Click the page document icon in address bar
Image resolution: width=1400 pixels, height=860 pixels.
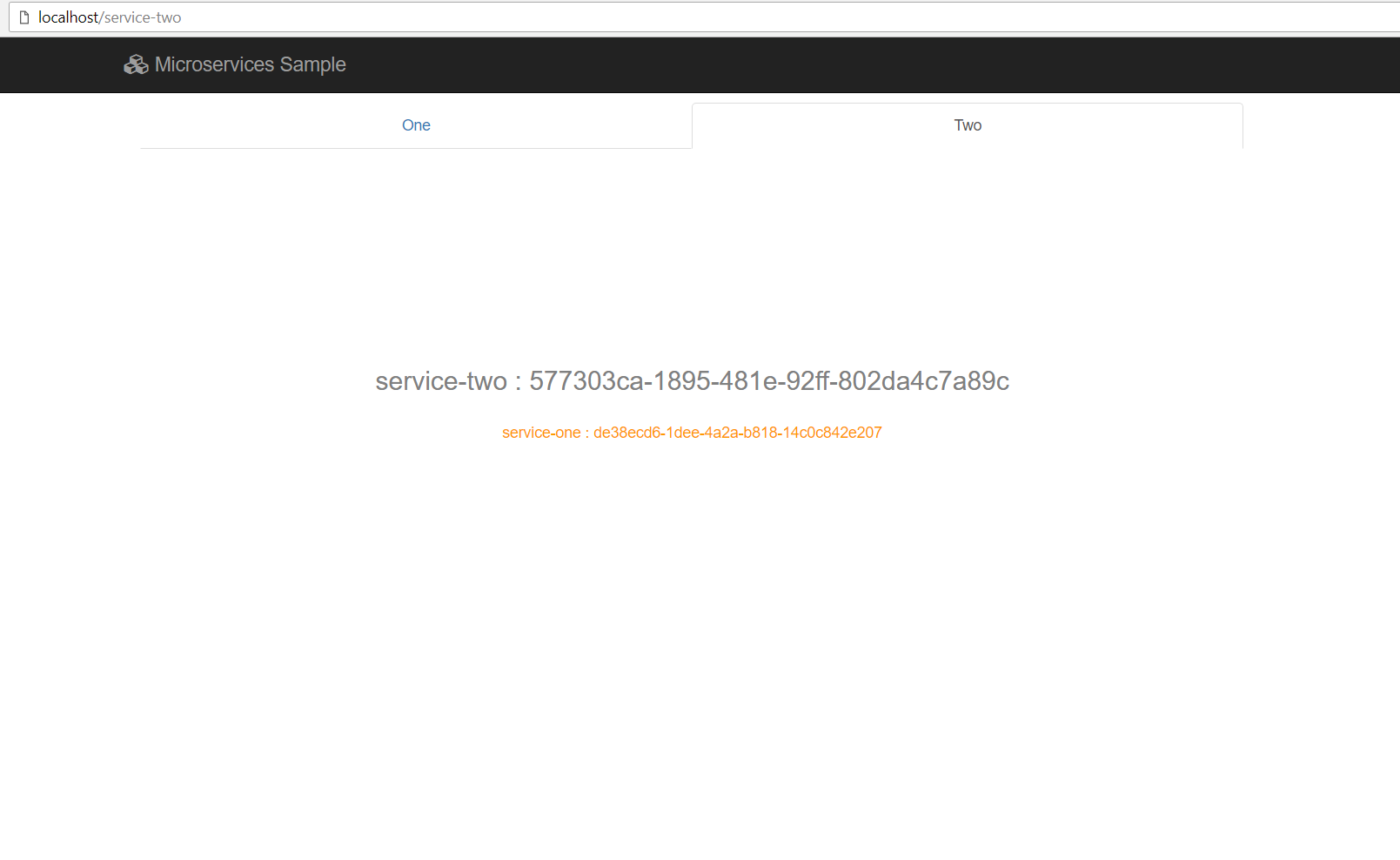coord(24,17)
